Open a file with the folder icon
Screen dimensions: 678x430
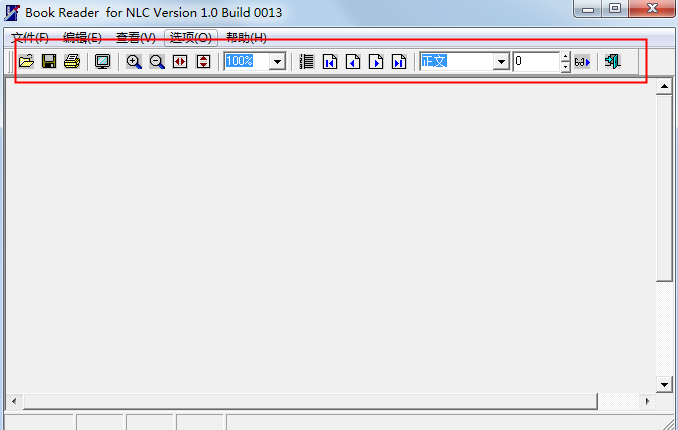[26, 61]
